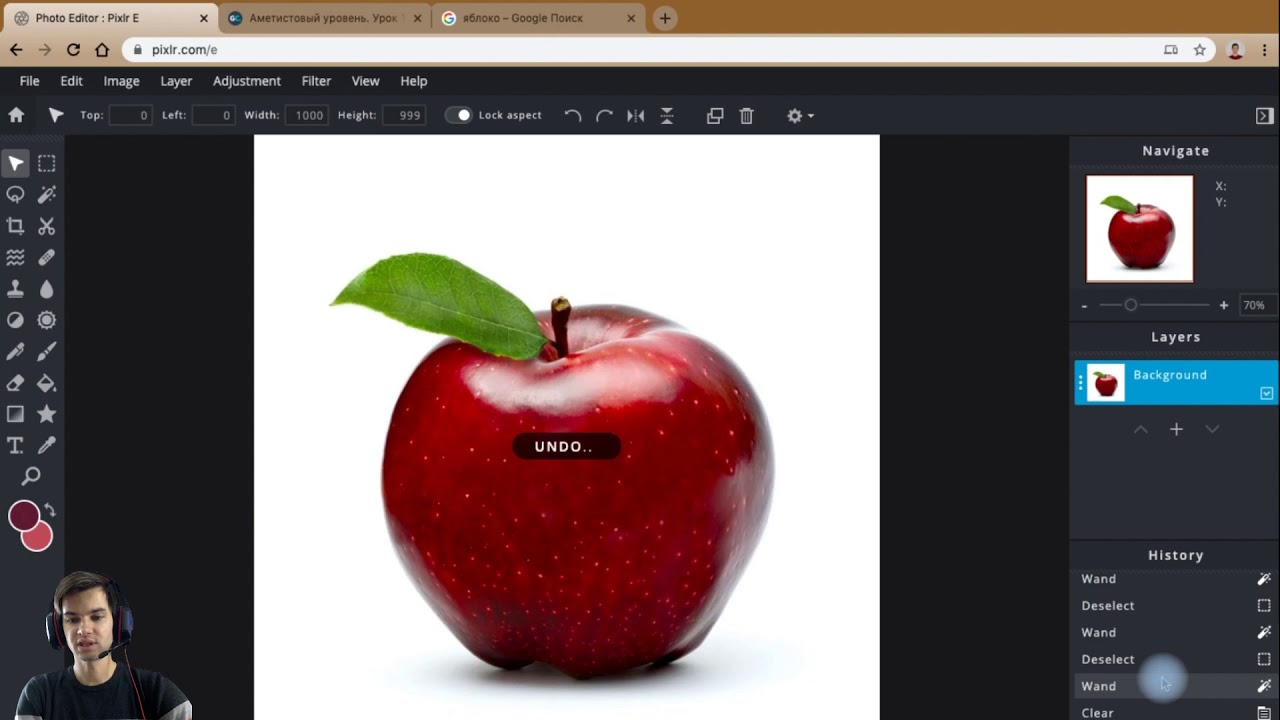The width and height of the screenshot is (1280, 720).
Task: Open the dark maroon foreground color swatch
Action: pos(23,516)
